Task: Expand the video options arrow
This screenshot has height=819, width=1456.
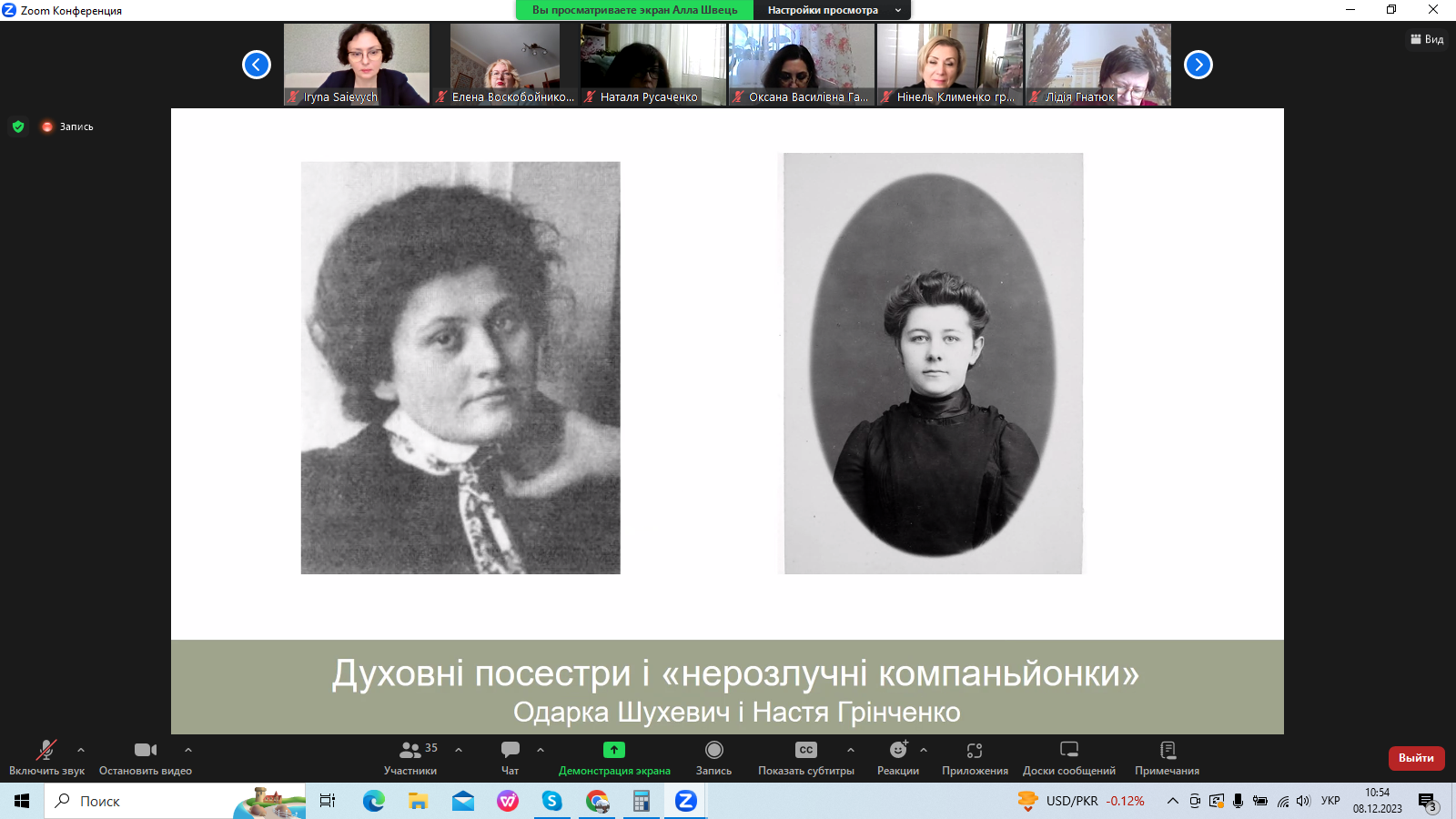Action: click(188, 750)
